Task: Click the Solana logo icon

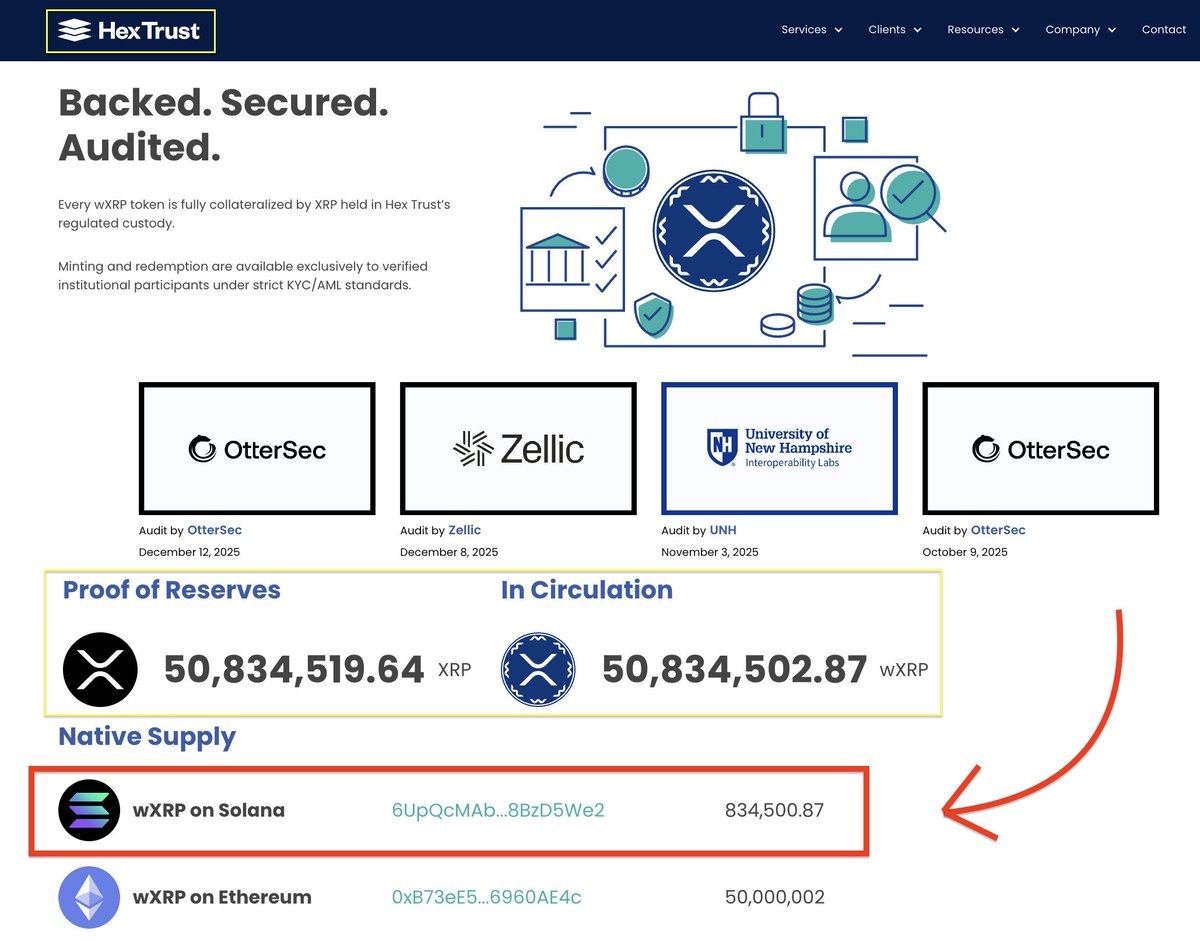Action: click(89, 810)
